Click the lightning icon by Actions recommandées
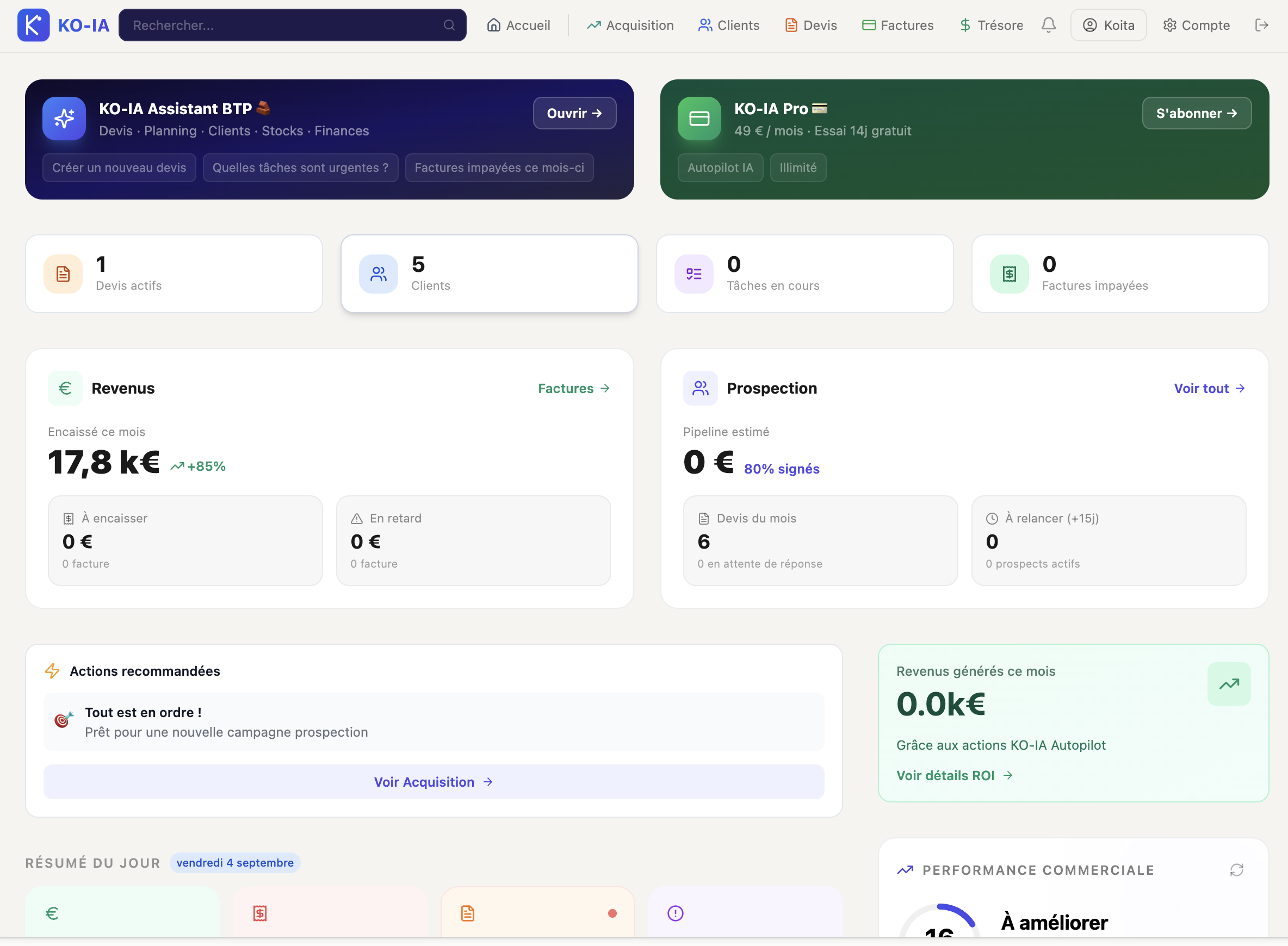The image size is (1288, 946). coord(52,670)
